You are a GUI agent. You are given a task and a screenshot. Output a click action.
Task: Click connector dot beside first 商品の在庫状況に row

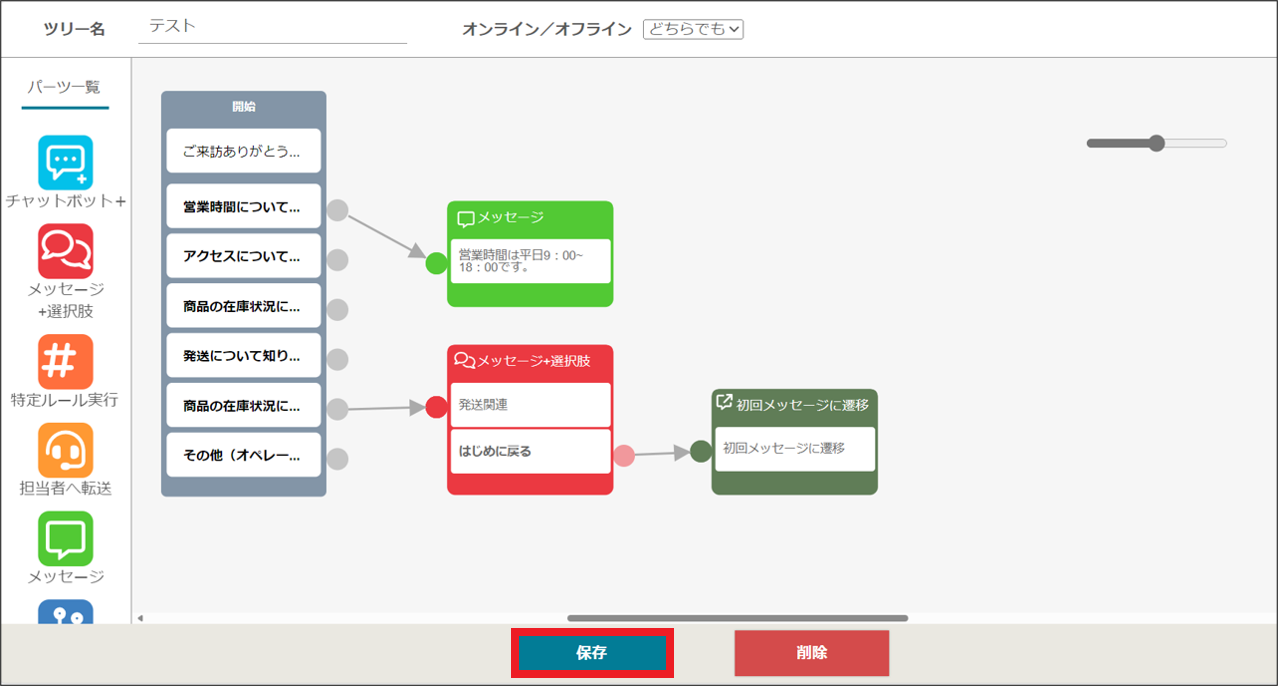click(338, 310)
